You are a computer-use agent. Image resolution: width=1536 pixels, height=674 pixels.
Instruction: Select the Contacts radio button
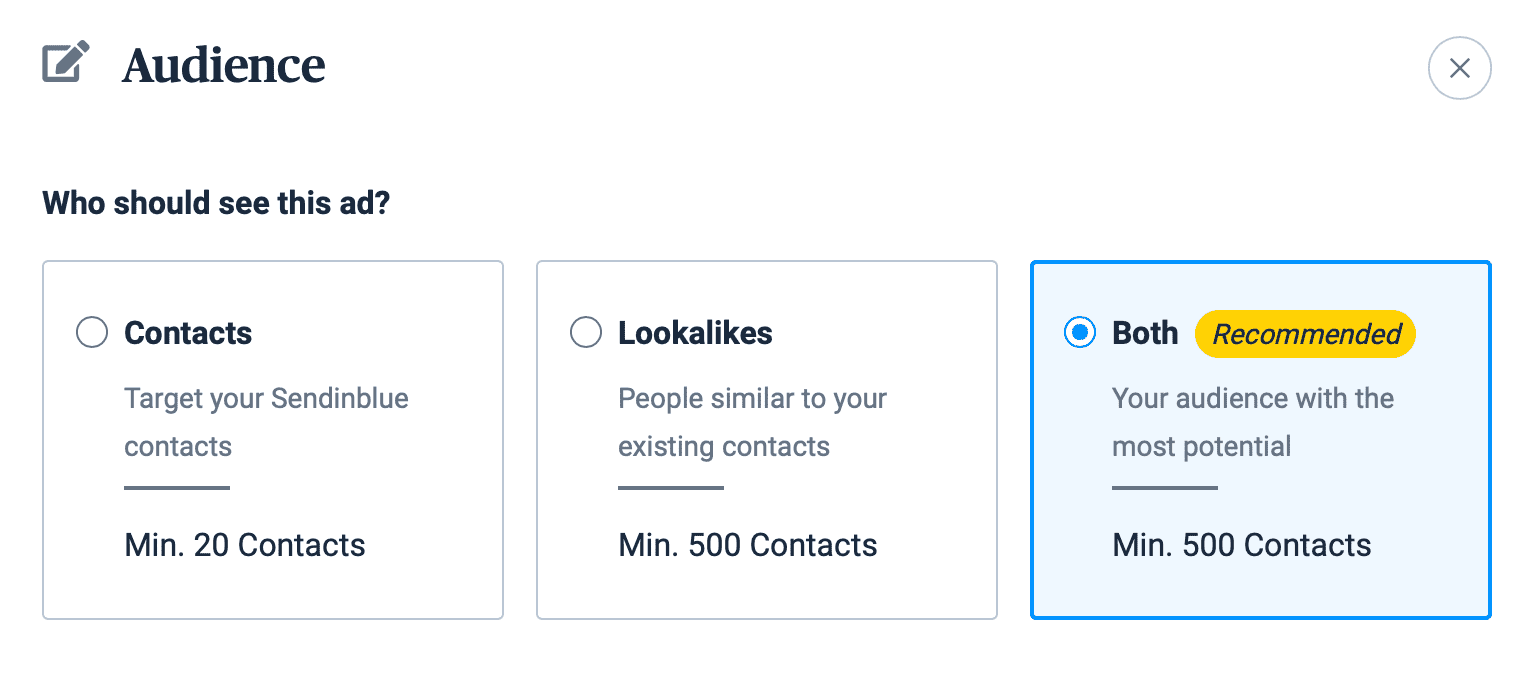tap(92, 332)
